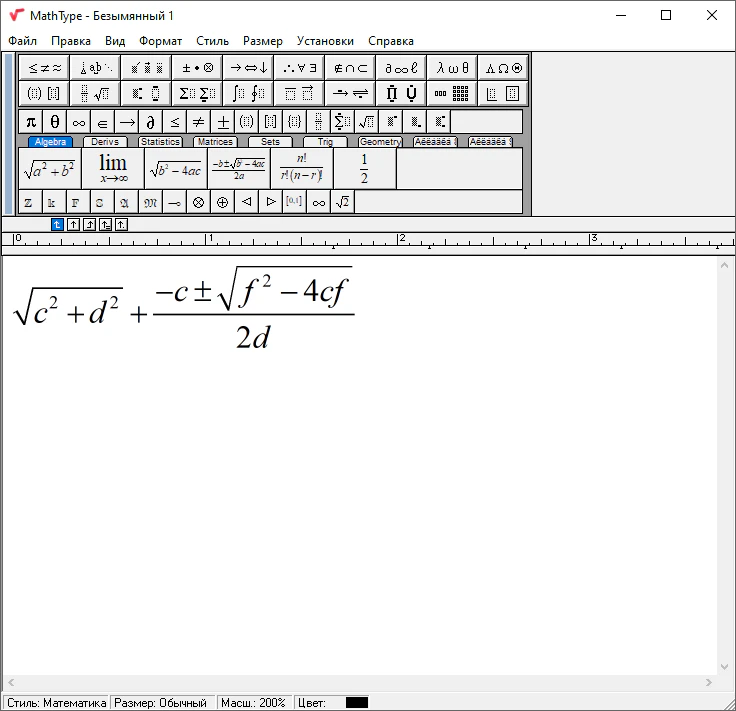Image resolution: width=736 pixels, height=711 pixels.
Task: Open the Формат menu
Action: click(160, 41)
